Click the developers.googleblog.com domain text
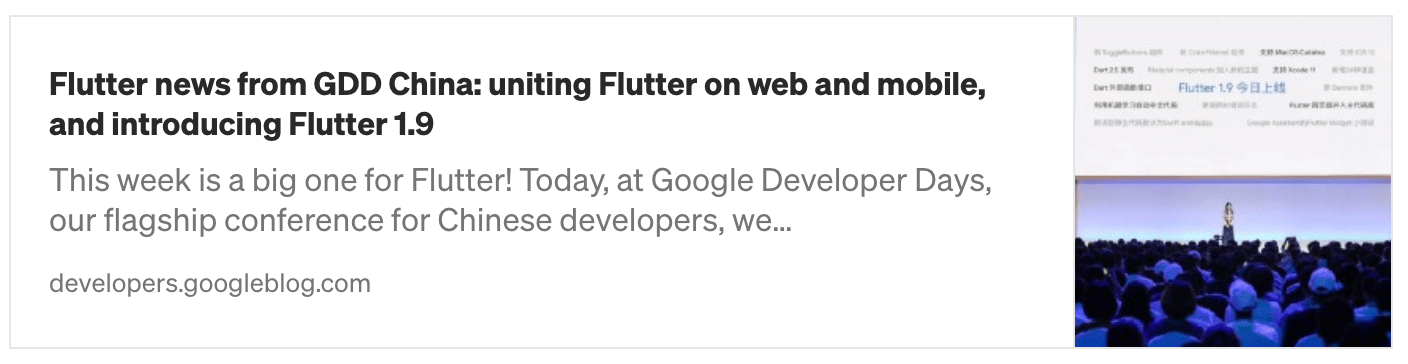 (210, 284)
